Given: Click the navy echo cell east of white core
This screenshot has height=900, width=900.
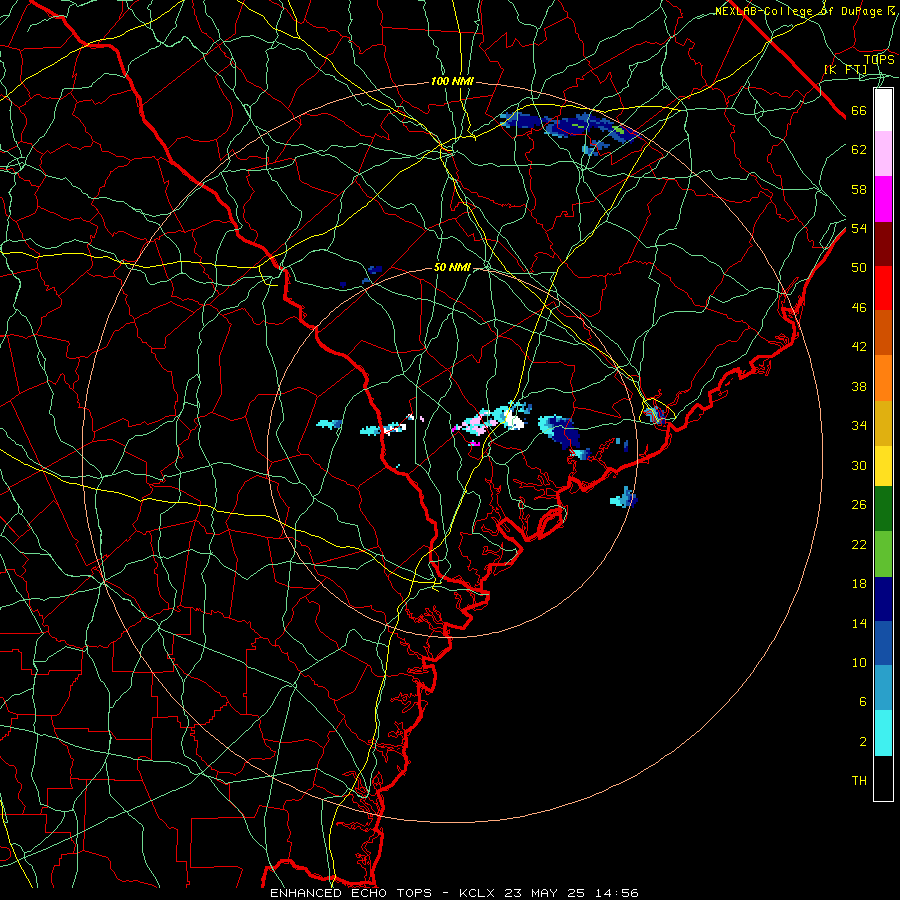Looking at the screenshot, I should [560, 431].
